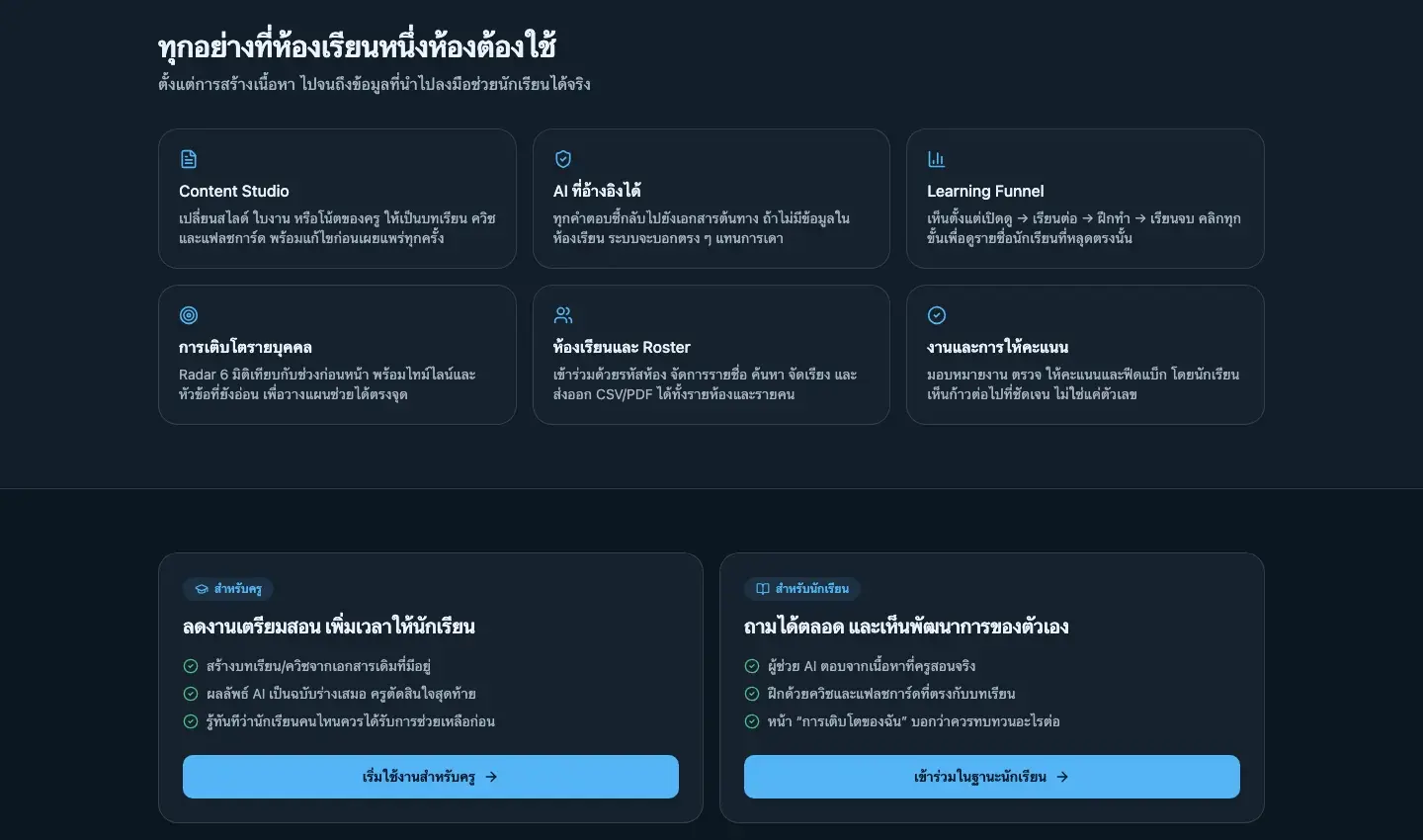Click the เริ่มใช้งานสำหรับครู button
The width and height of the screenshot is (1423, 840).
(431, 777)
